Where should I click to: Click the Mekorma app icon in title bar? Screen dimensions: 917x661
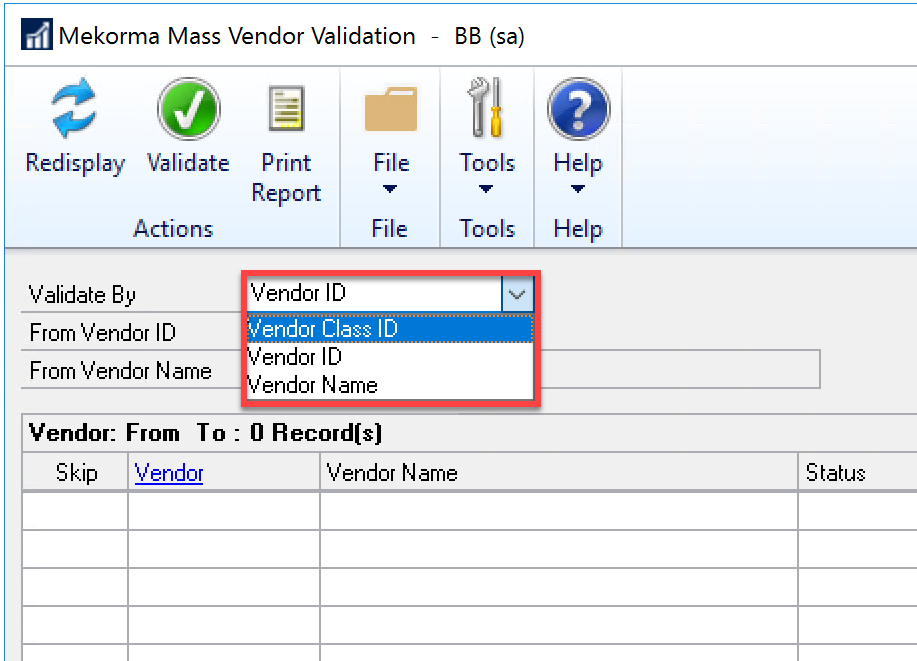coord(37,35)
